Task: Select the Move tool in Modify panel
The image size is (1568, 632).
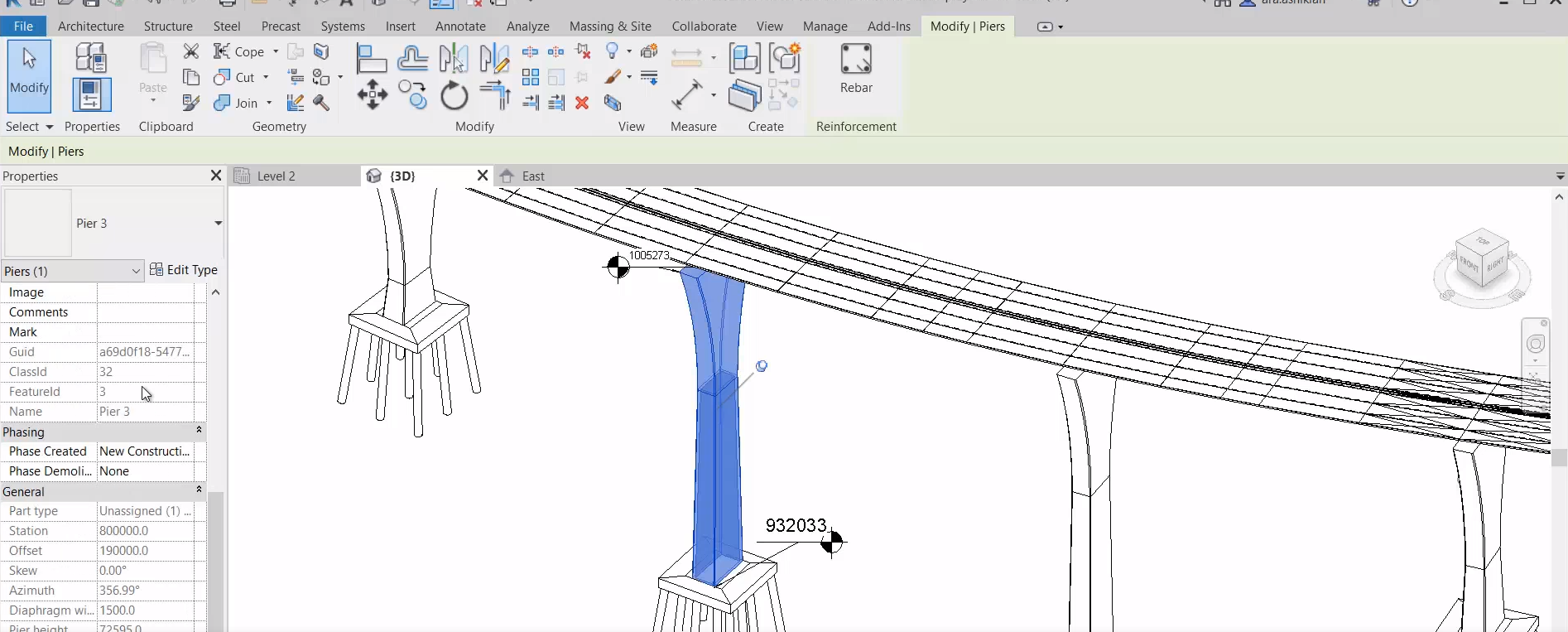Action: [x=373, y=95]
